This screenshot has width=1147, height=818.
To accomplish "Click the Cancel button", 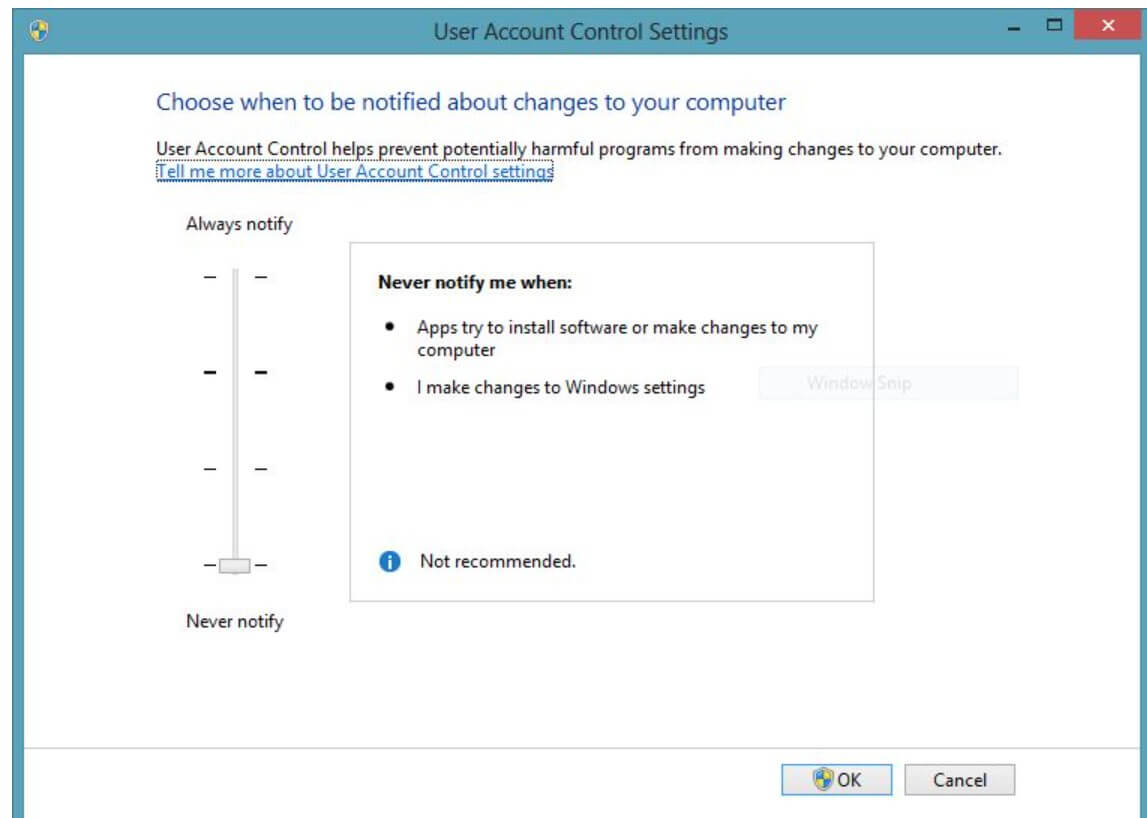I will [959, 780].
